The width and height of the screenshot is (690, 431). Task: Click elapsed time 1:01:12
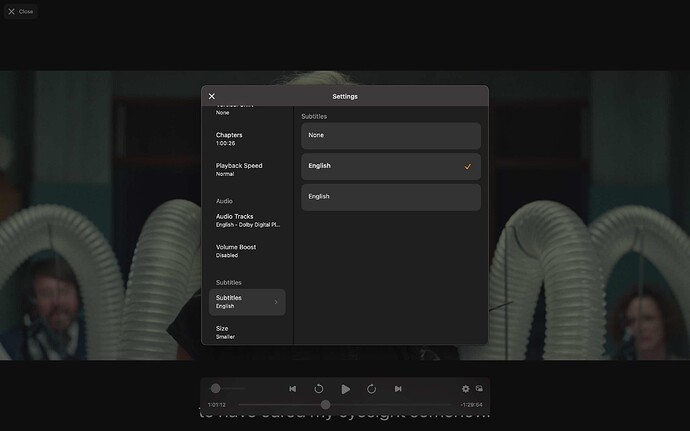coord(217,405)
